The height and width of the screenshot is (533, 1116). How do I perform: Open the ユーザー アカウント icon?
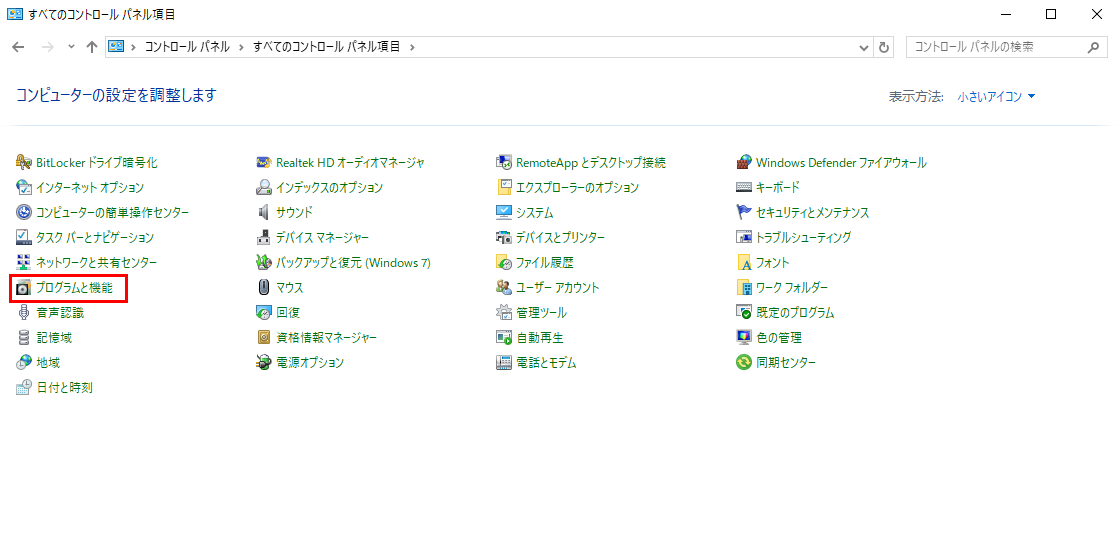point(505,288)
